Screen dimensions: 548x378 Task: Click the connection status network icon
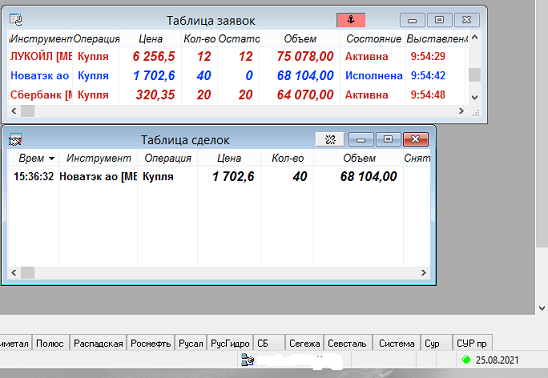click(247, 359)
